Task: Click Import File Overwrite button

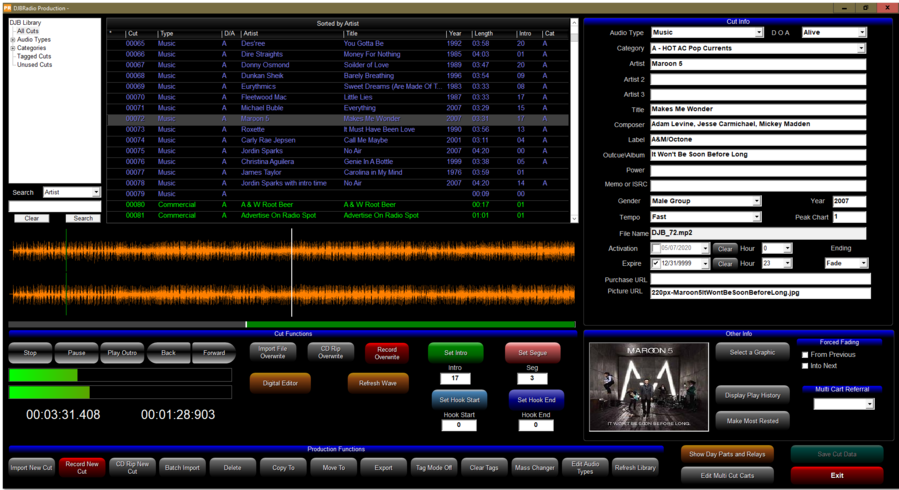Action: click(272, 352)
